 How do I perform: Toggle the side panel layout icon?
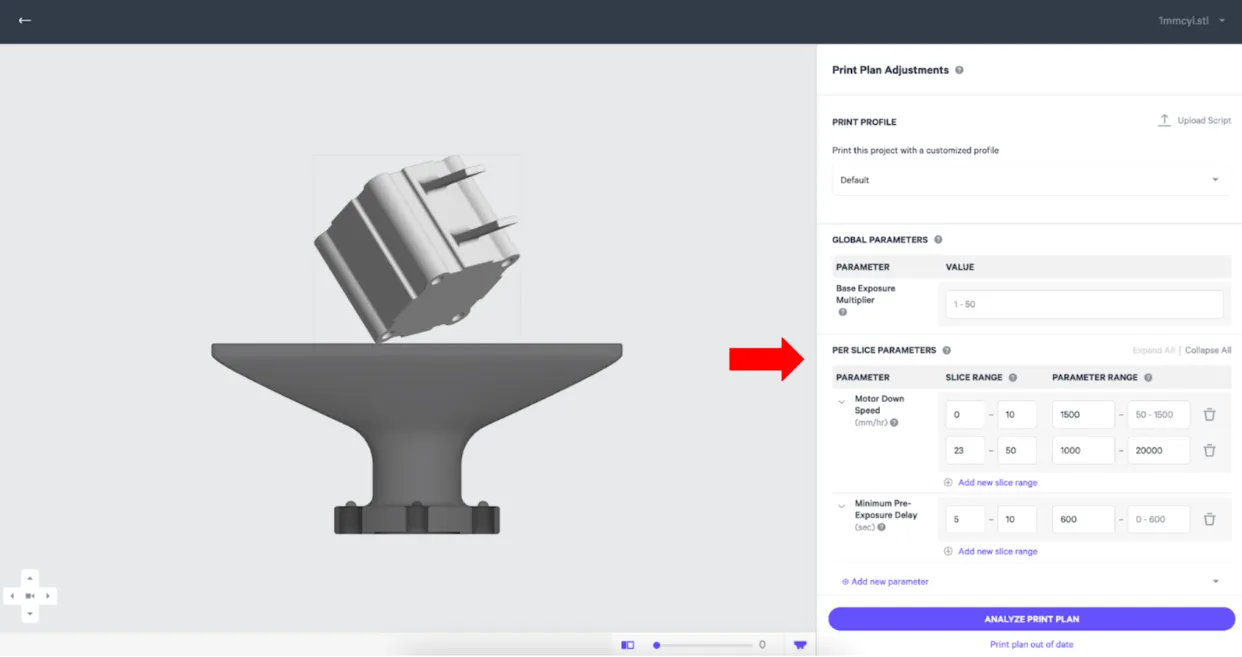tap(628, 645)
